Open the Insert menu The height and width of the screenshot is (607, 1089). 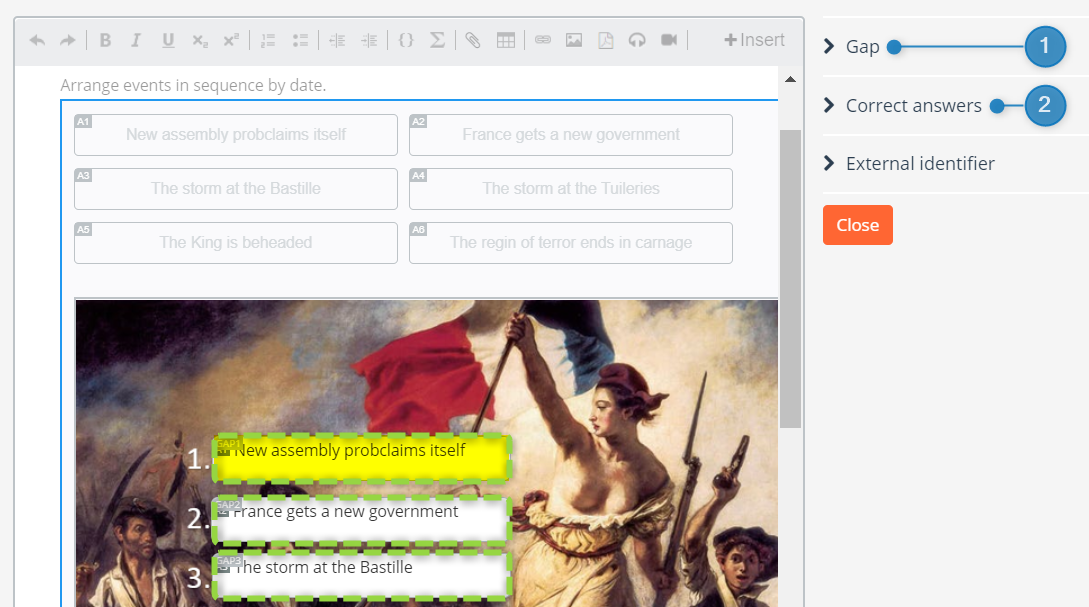pos(754,40)
